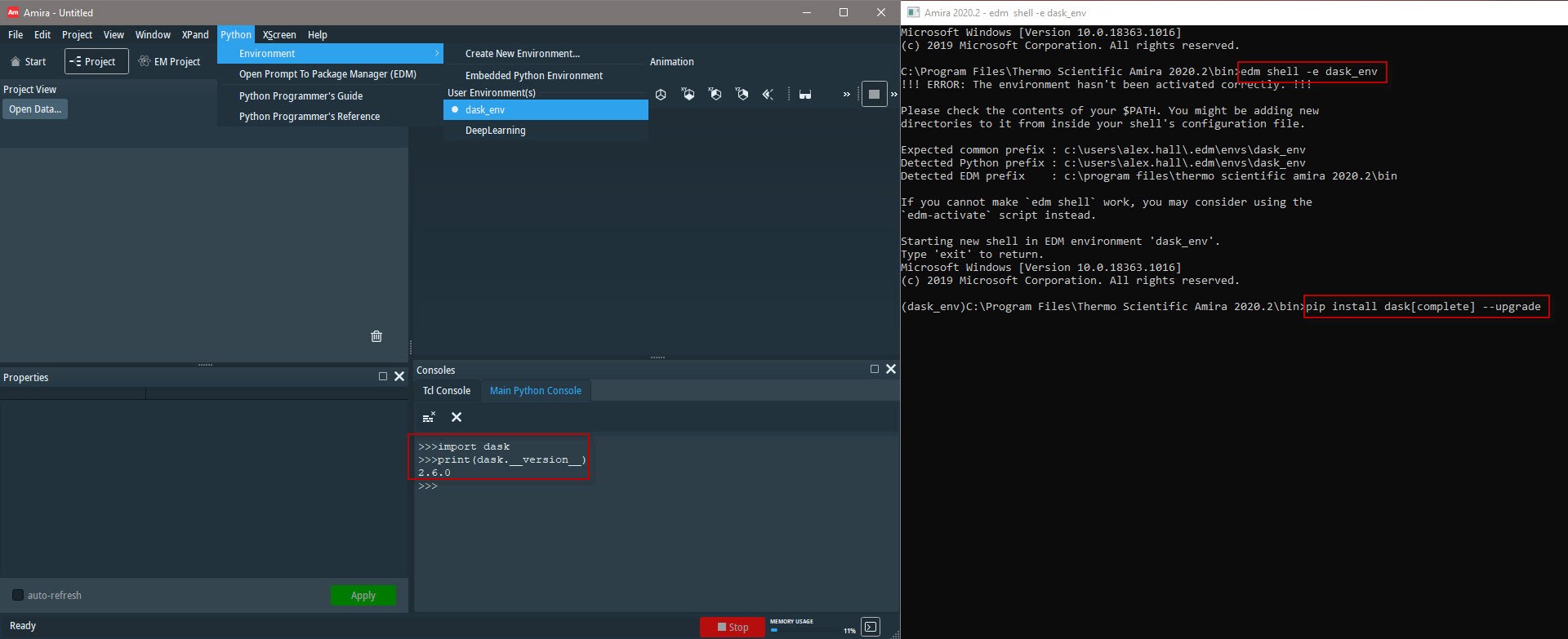Choose the DeepLearning environment option
The image size is (1568, 639).
point(495,131)
